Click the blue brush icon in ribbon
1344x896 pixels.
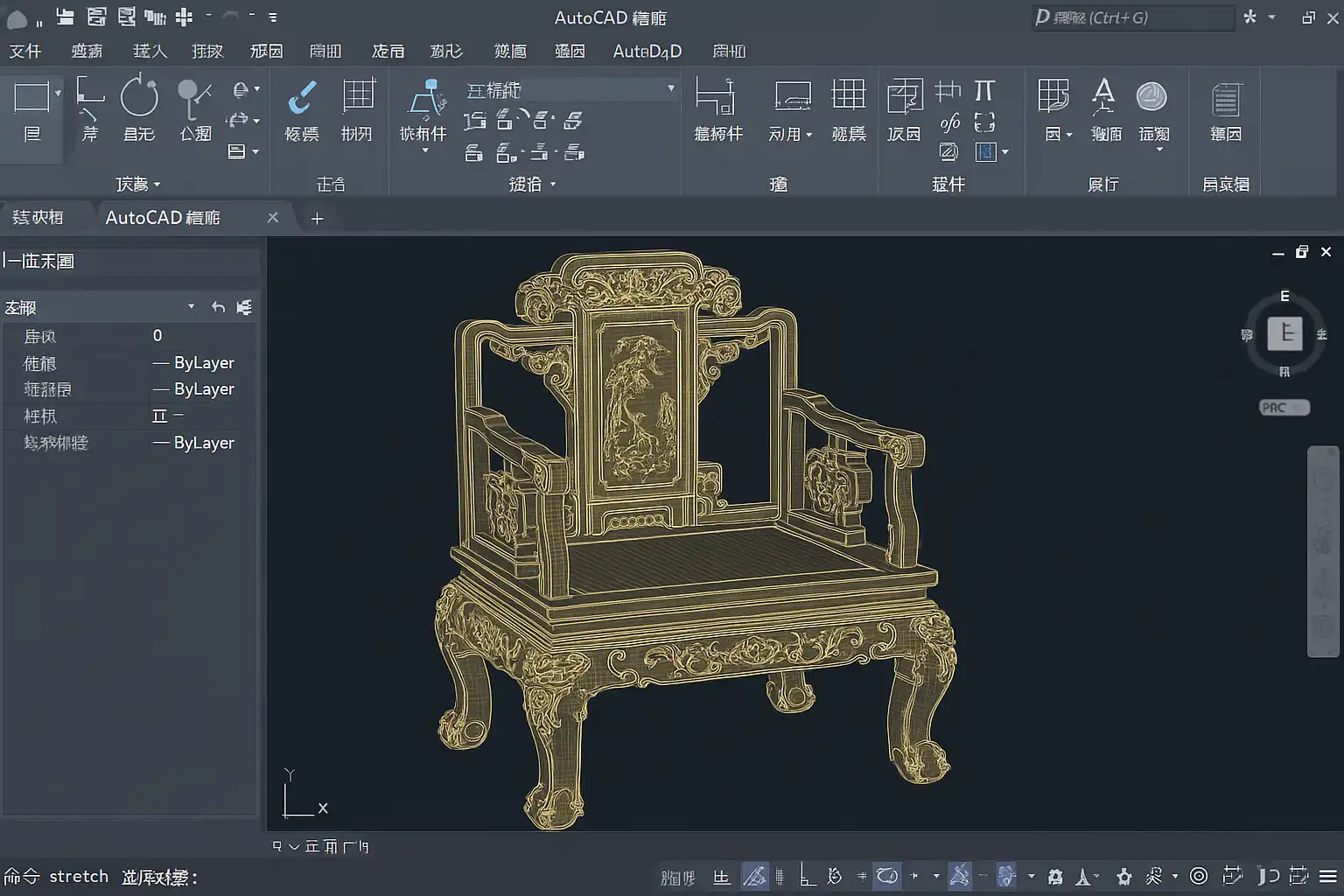pyautogui.click(x=302, y=97)
